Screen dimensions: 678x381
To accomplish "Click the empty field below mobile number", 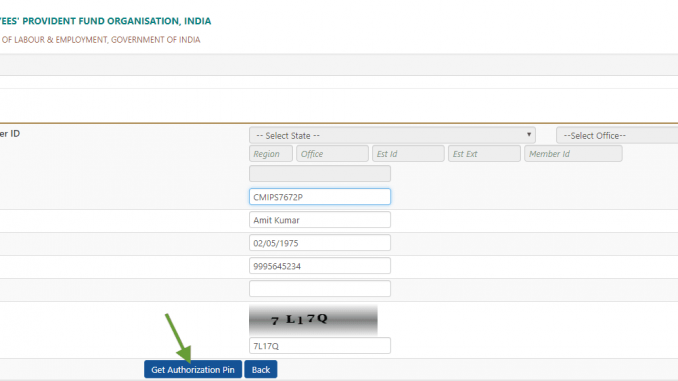I will [320, 288].
